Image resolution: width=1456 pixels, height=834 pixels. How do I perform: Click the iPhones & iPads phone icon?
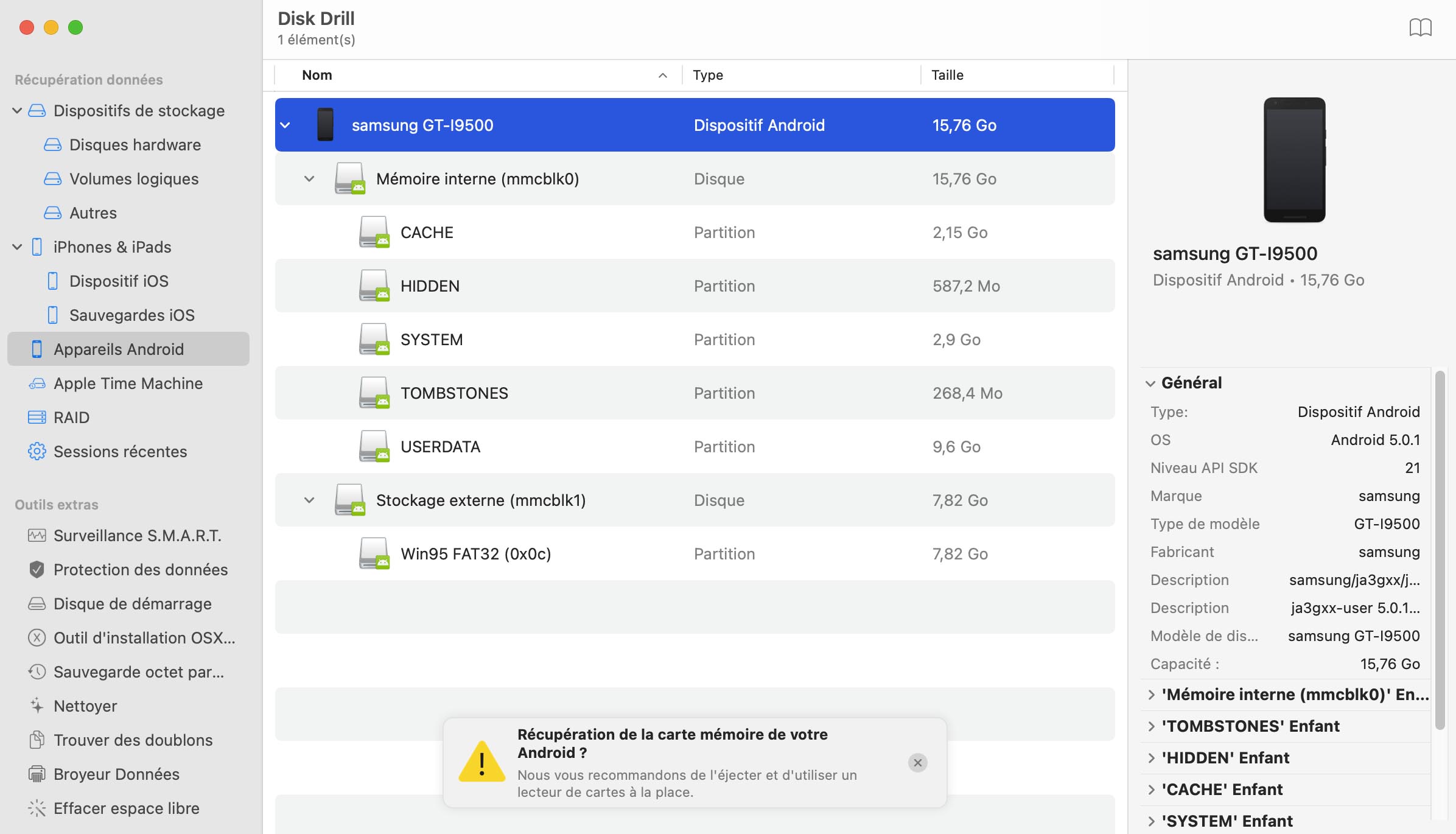coord(37,247)
